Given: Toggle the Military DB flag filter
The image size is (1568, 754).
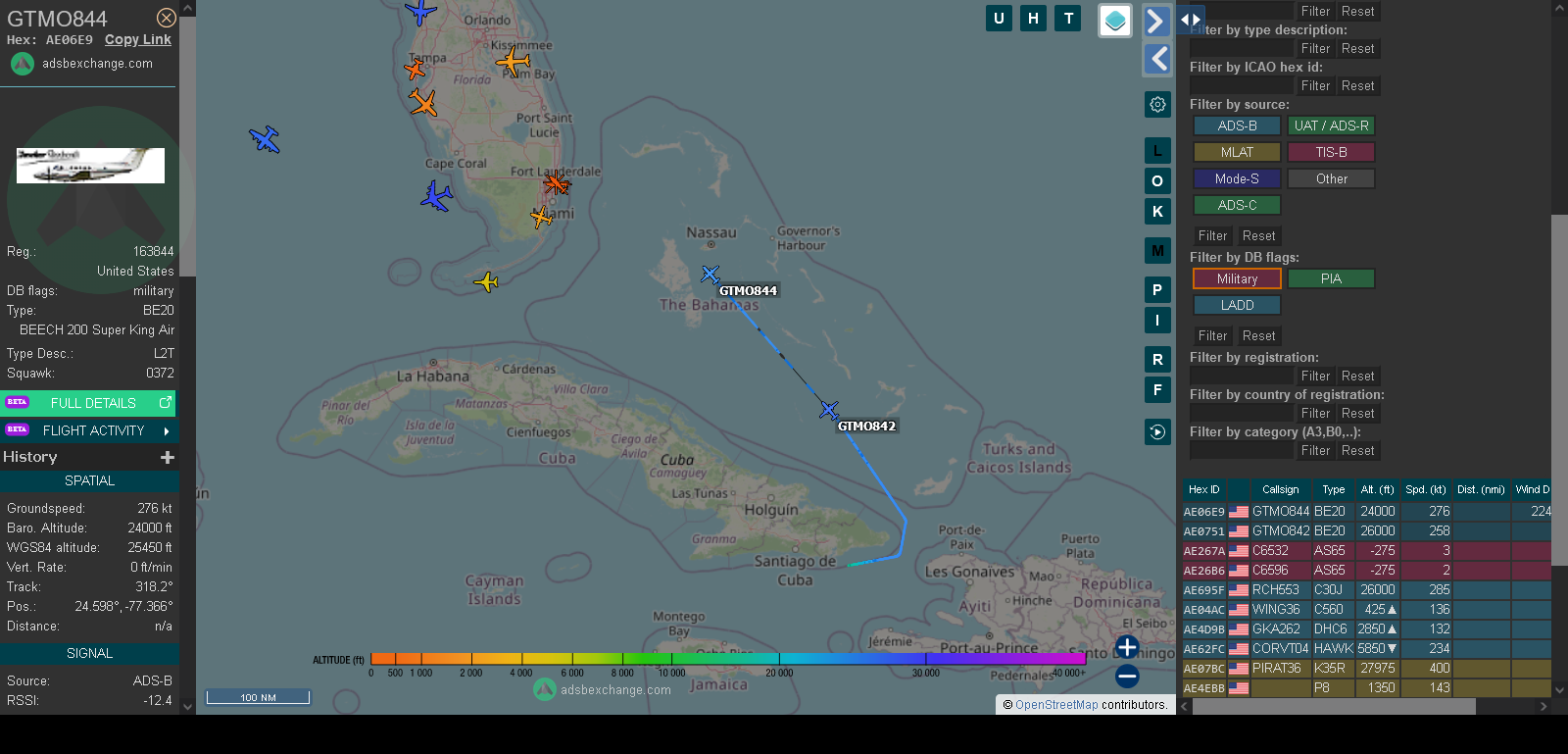Looking at the screenshot, I should tap(1237, 278).
